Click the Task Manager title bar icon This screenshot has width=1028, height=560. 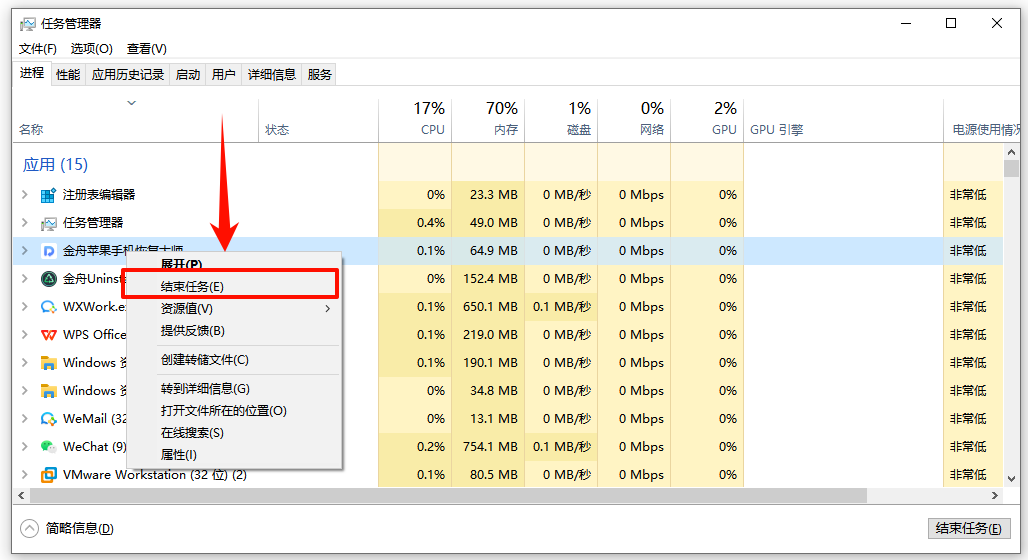coord(28,24)
